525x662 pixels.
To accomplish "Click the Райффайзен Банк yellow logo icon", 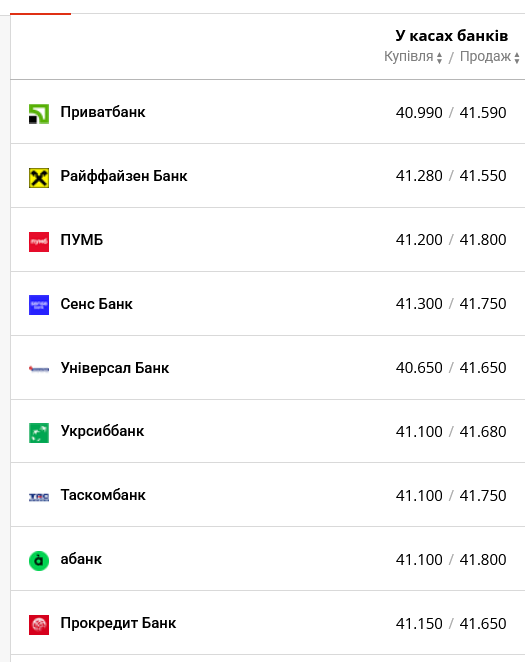I will tap(39, 178).
